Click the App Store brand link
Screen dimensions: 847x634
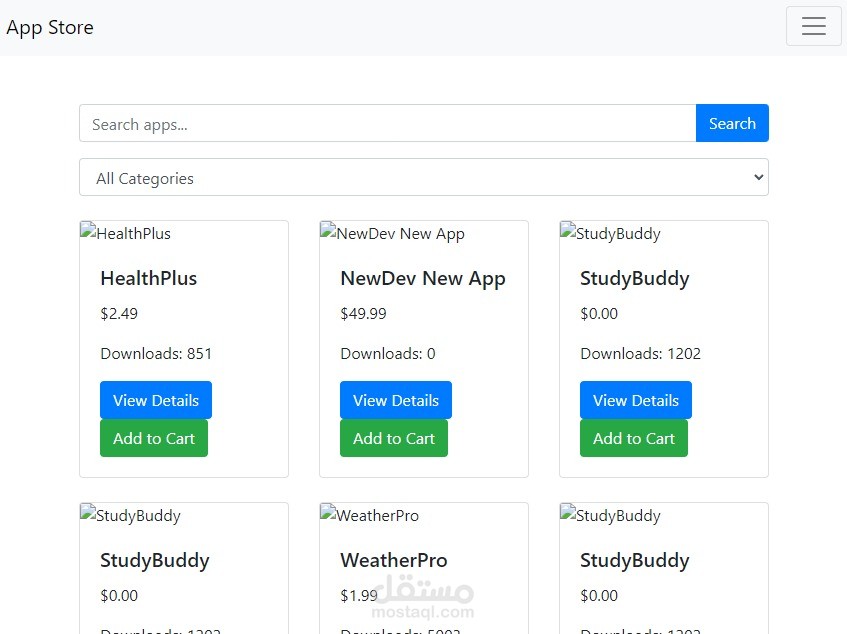[50, 28]
